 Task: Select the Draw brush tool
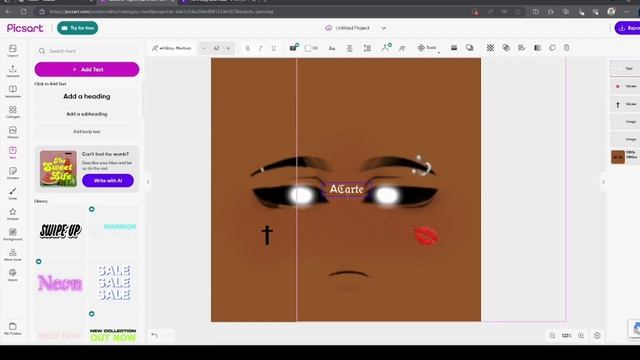tap(13, 193)
